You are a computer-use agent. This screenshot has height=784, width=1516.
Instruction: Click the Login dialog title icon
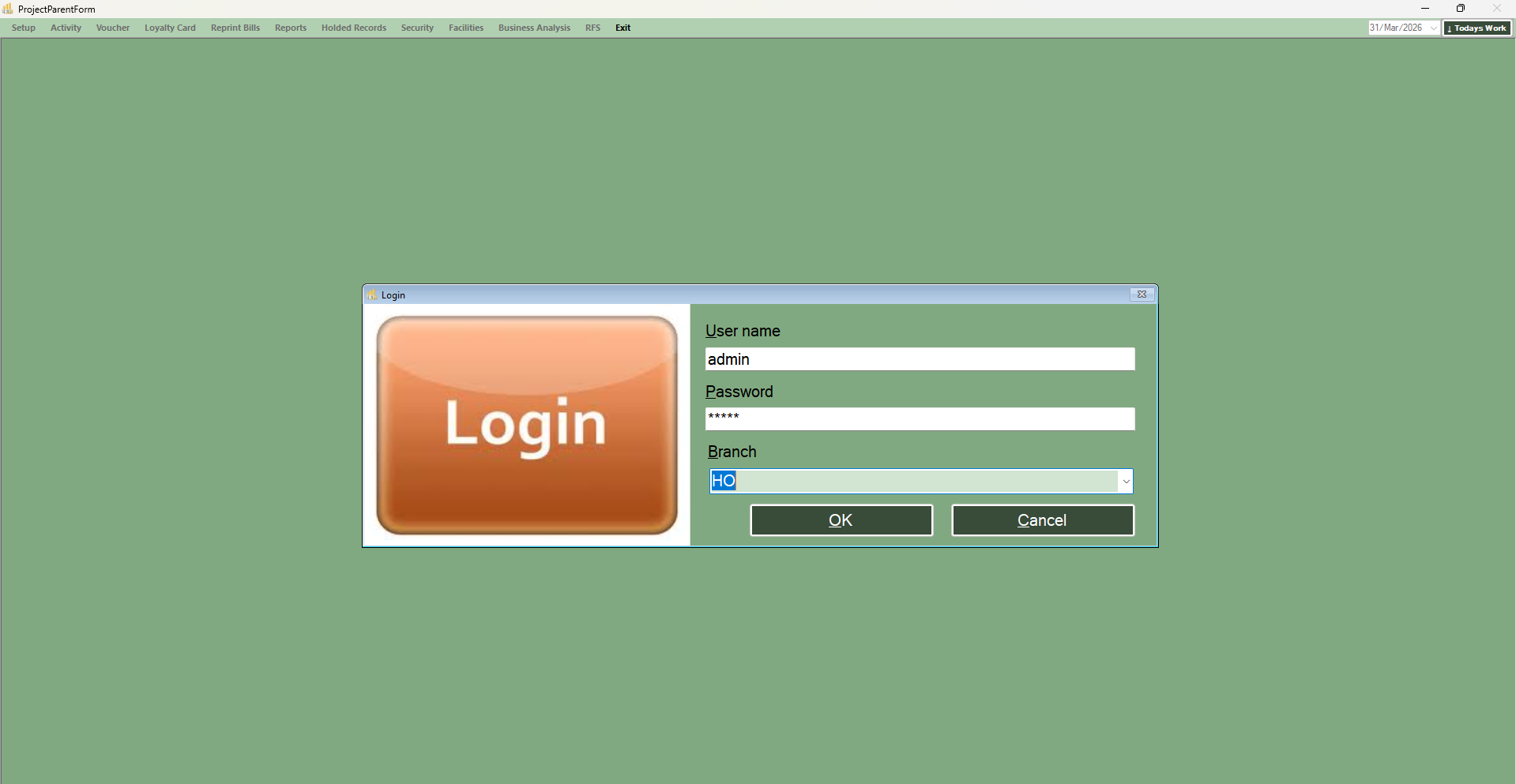[373, 294]
